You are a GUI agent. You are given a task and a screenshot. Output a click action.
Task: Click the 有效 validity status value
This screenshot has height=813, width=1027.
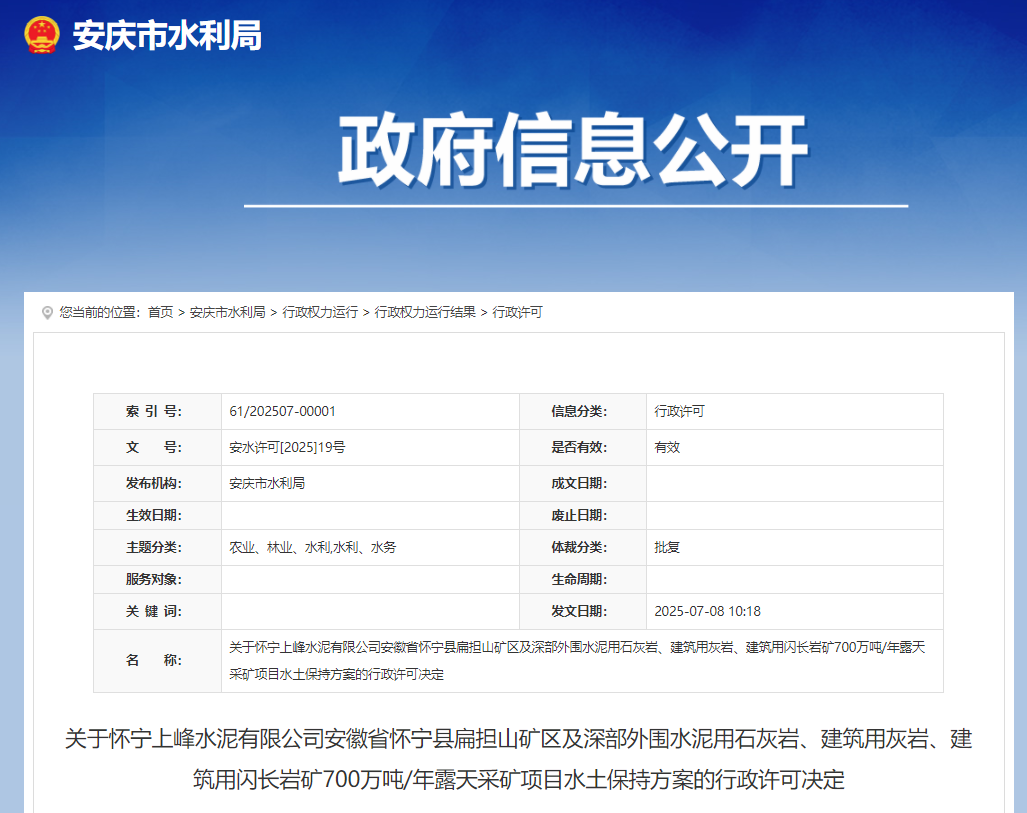(x=667, y=448)
